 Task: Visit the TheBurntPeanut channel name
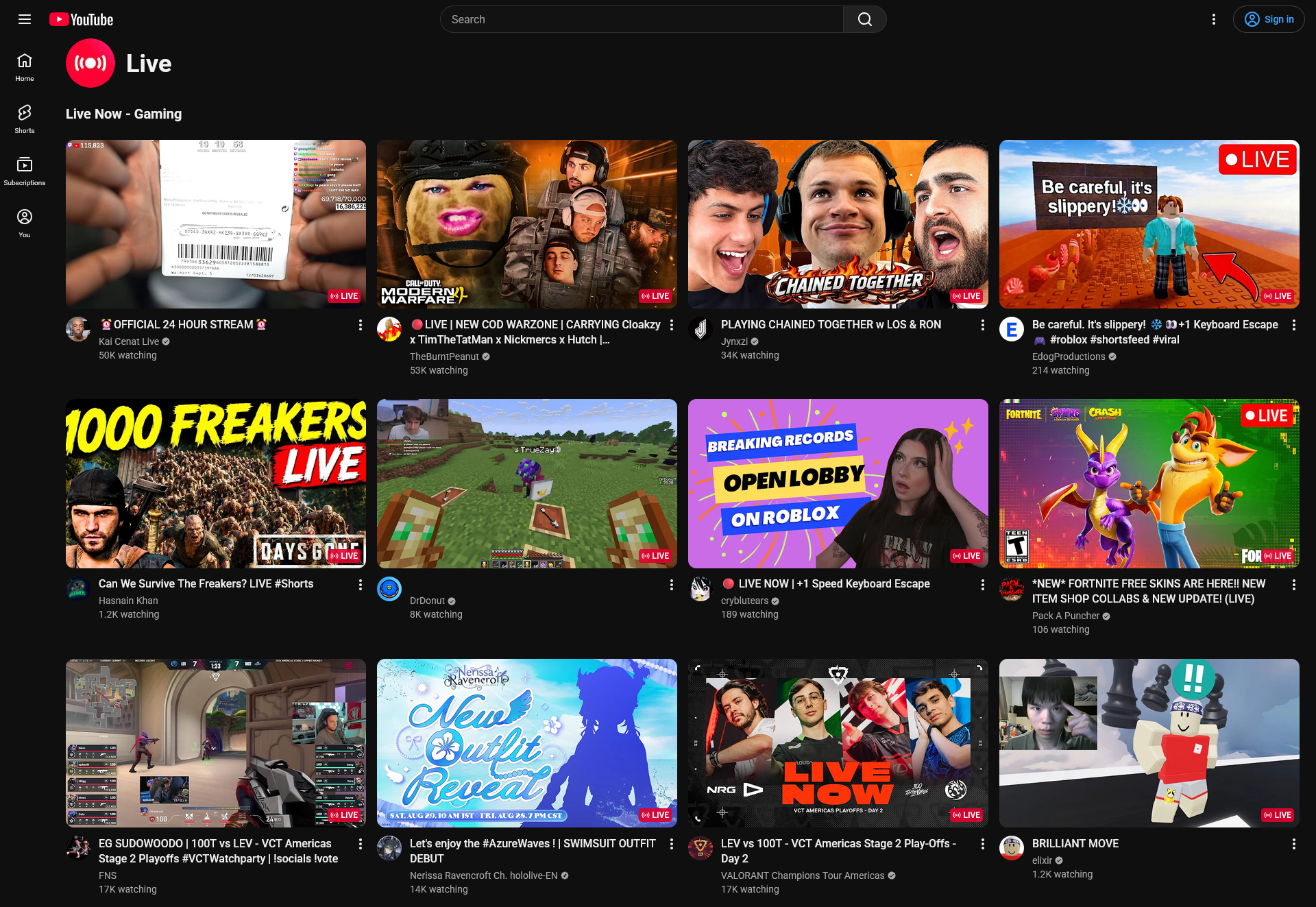click(444, 356)
